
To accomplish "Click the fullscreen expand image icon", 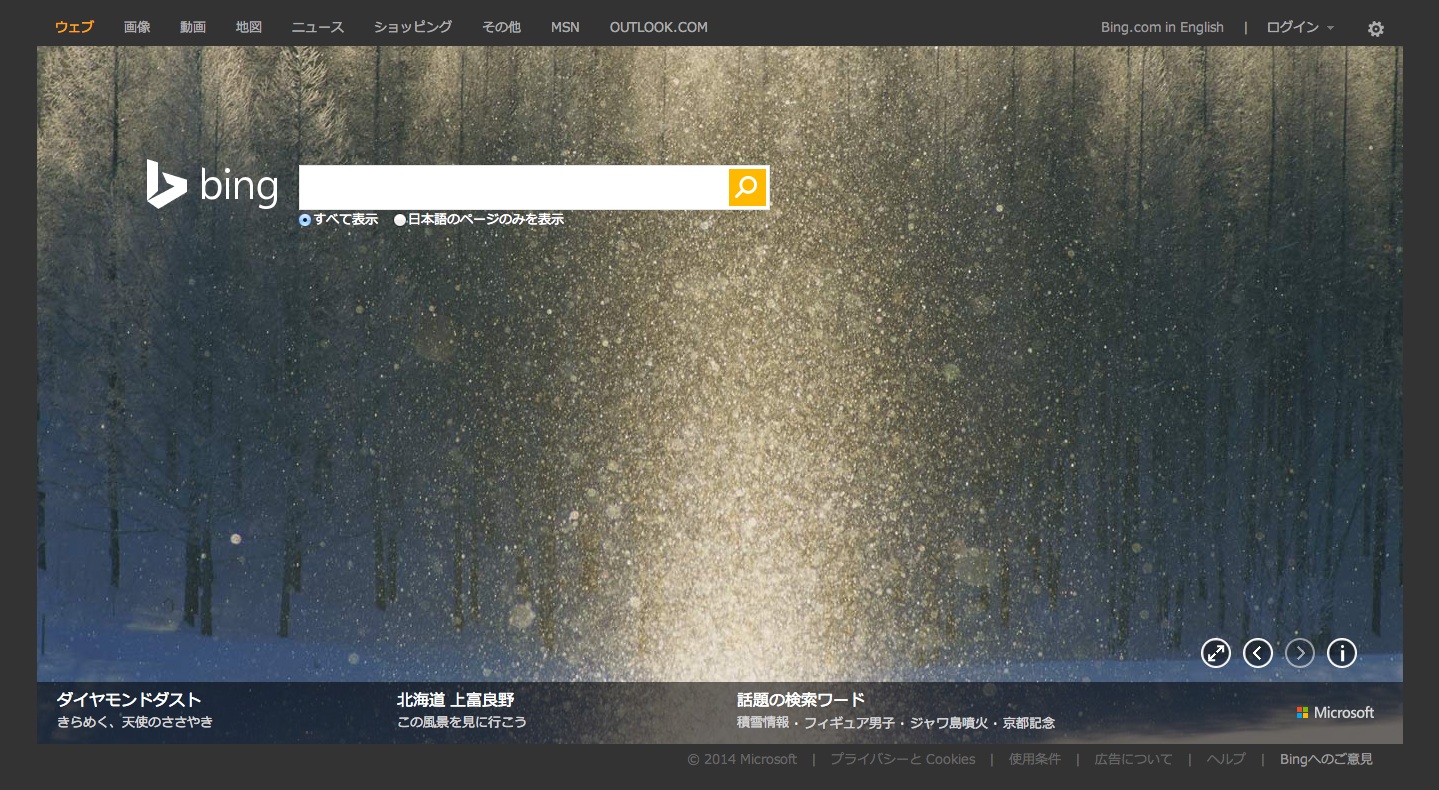I will pyautogui.click(x=1215, y=654).
